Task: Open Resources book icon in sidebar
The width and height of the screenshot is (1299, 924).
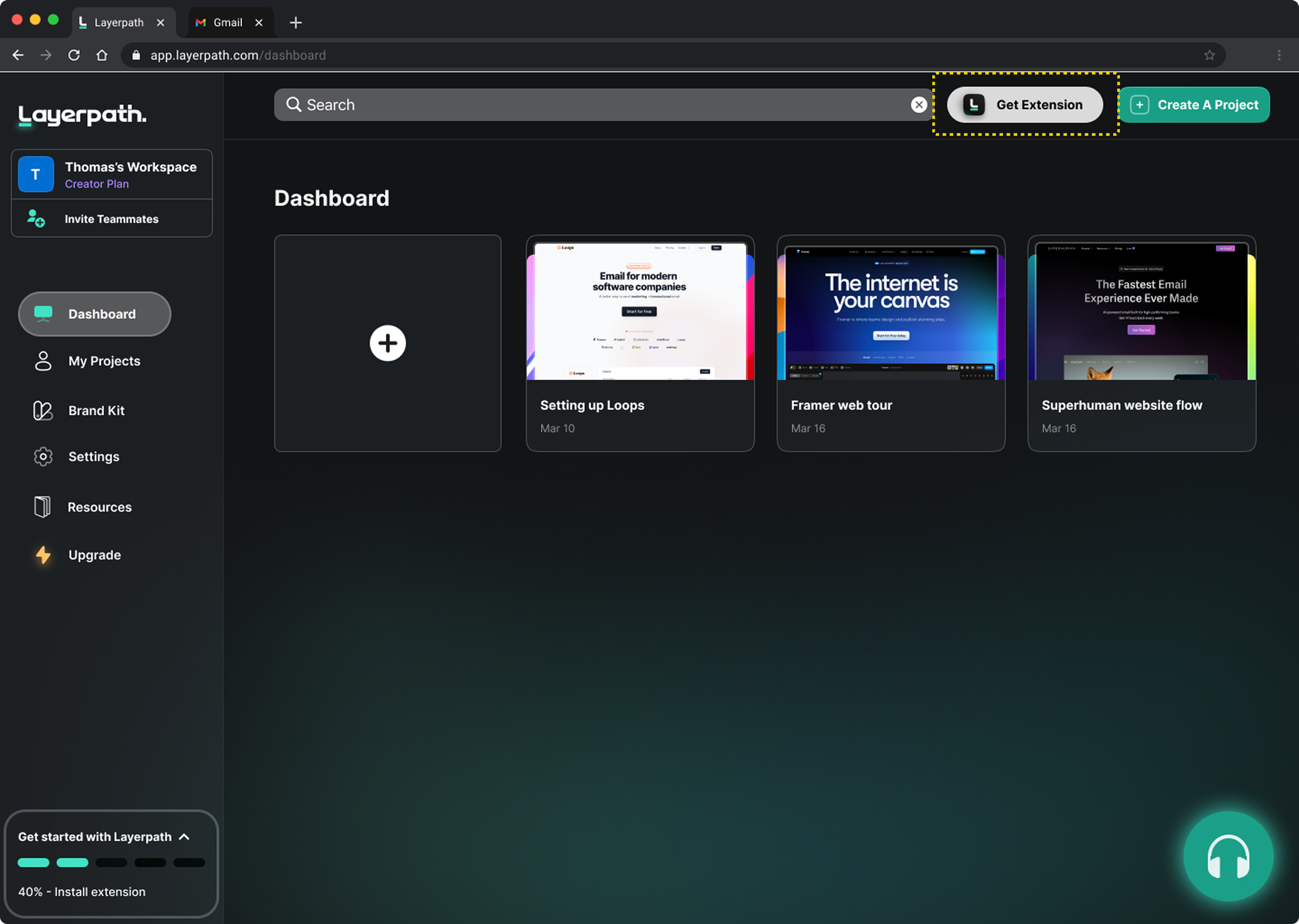Action: coord(42,506)
